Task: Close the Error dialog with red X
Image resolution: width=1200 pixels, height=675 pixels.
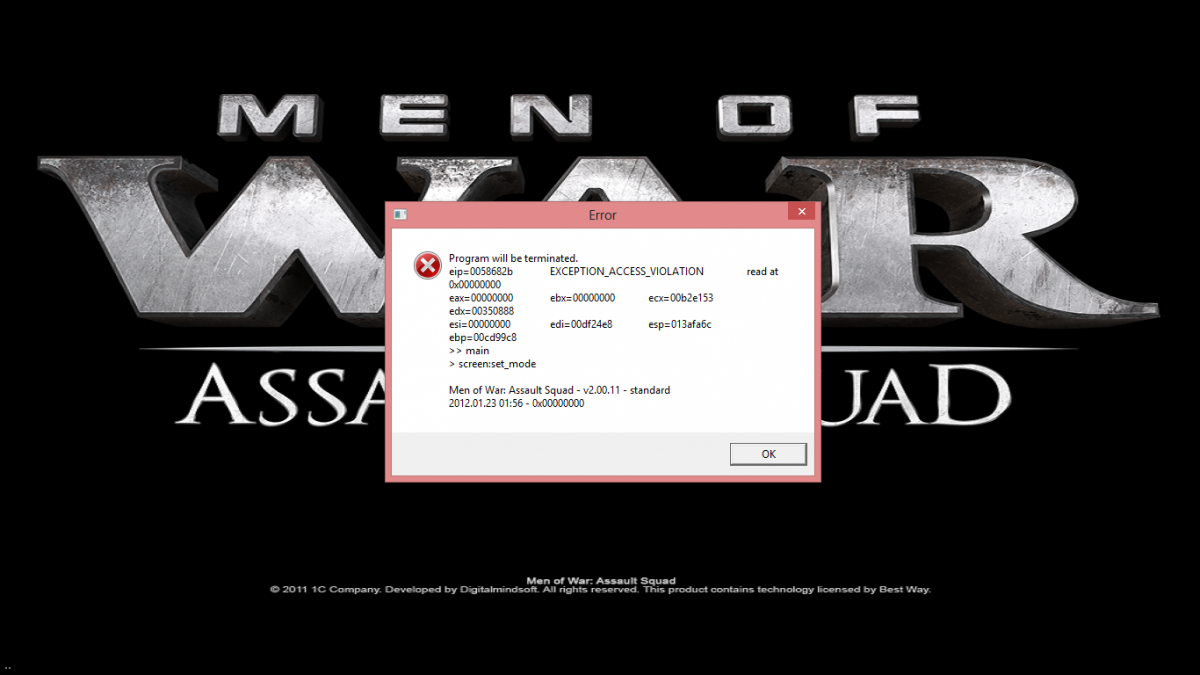Action: pos(800,211)
